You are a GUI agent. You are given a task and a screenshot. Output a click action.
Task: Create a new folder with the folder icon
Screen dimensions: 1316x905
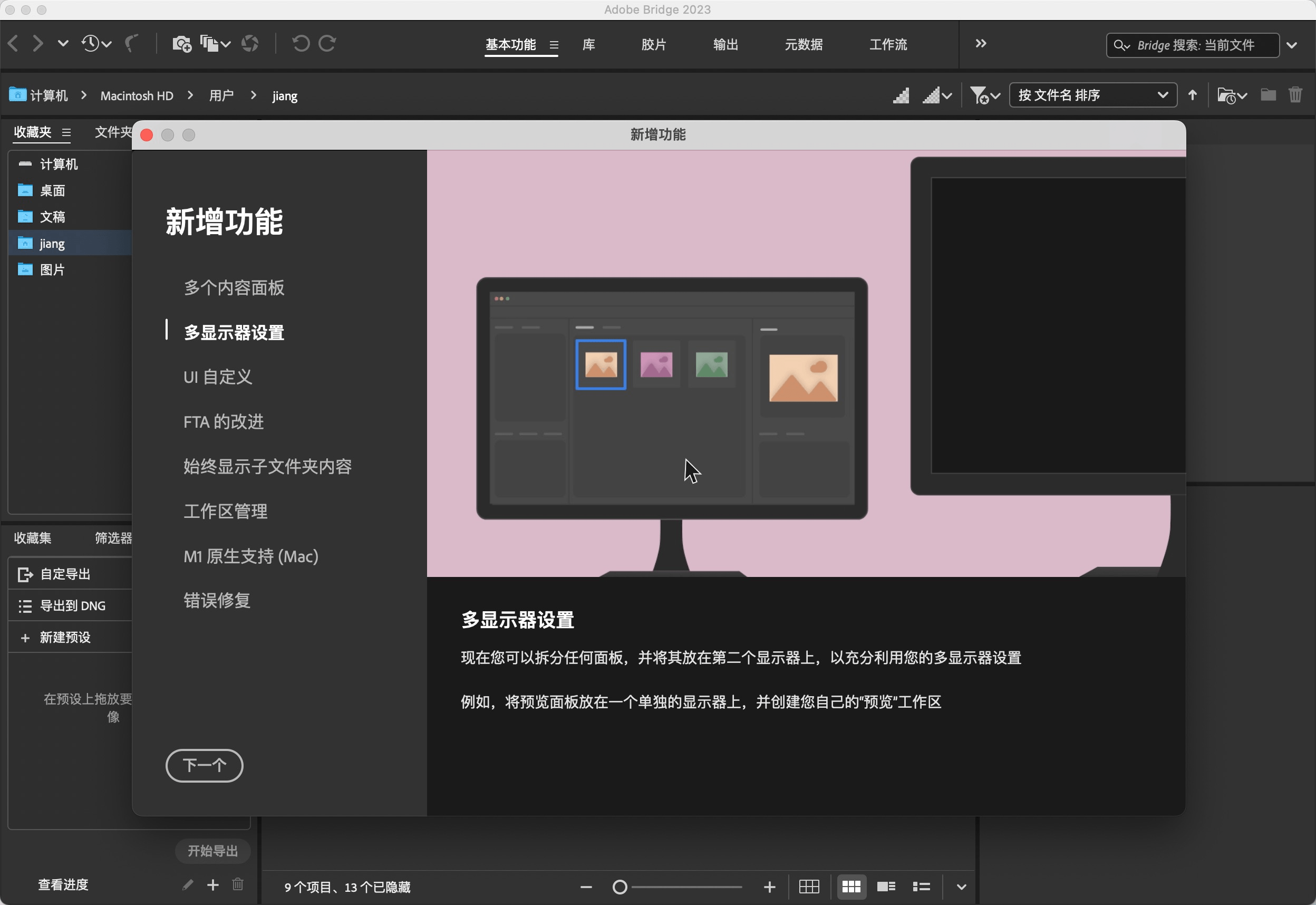[x=1268, y=95]
